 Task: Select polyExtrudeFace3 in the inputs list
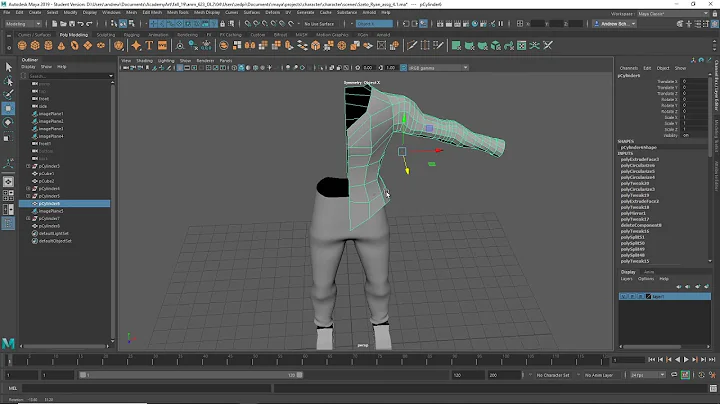pos(640,160)
